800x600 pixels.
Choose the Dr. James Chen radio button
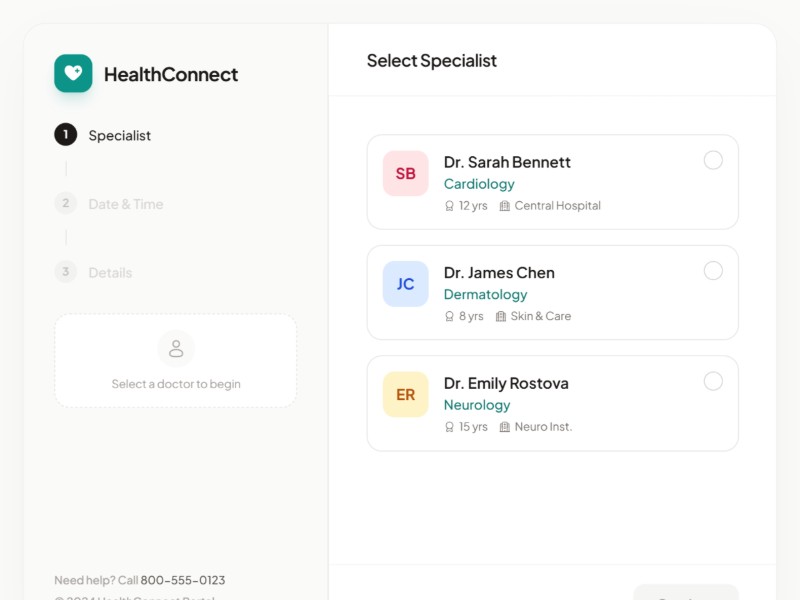[713, 271]
